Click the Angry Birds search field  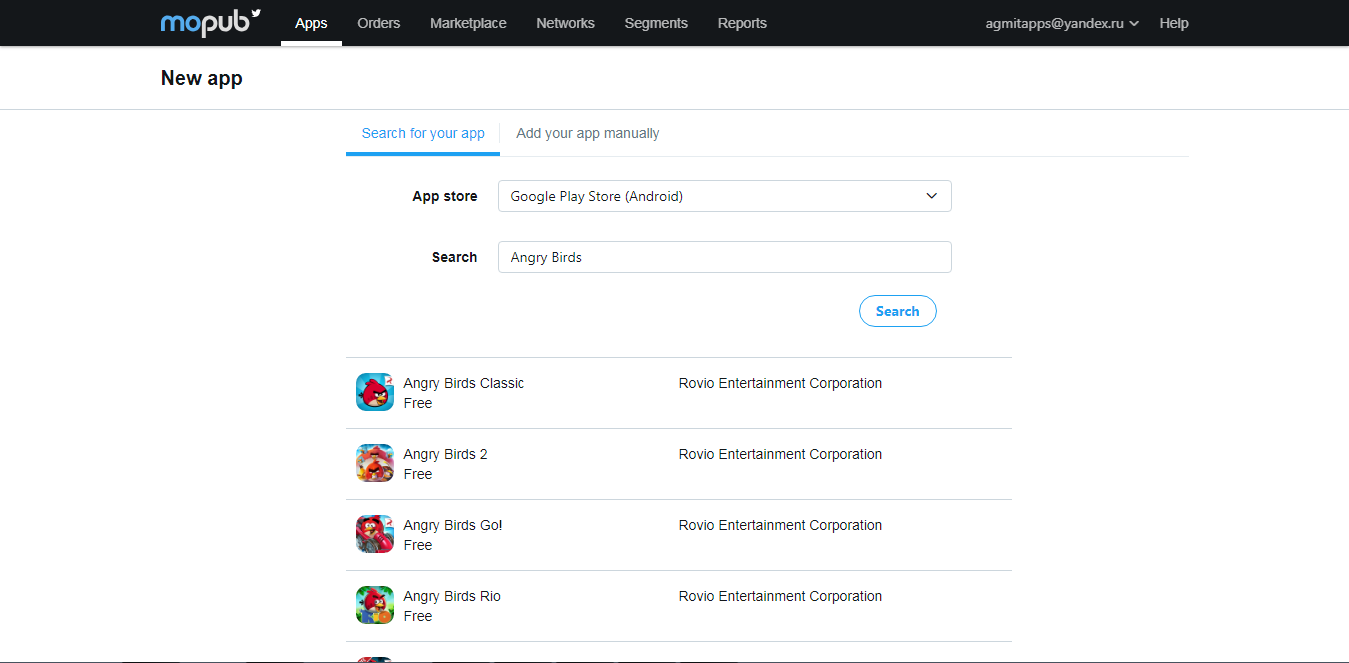point(724,257)
